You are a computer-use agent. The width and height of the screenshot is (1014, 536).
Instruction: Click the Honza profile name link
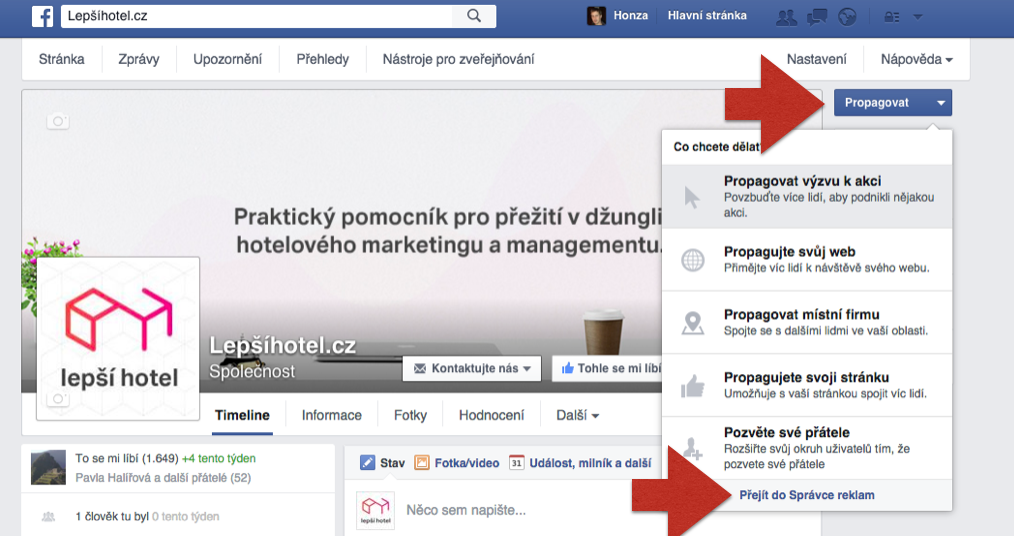(x=631, y=16)
